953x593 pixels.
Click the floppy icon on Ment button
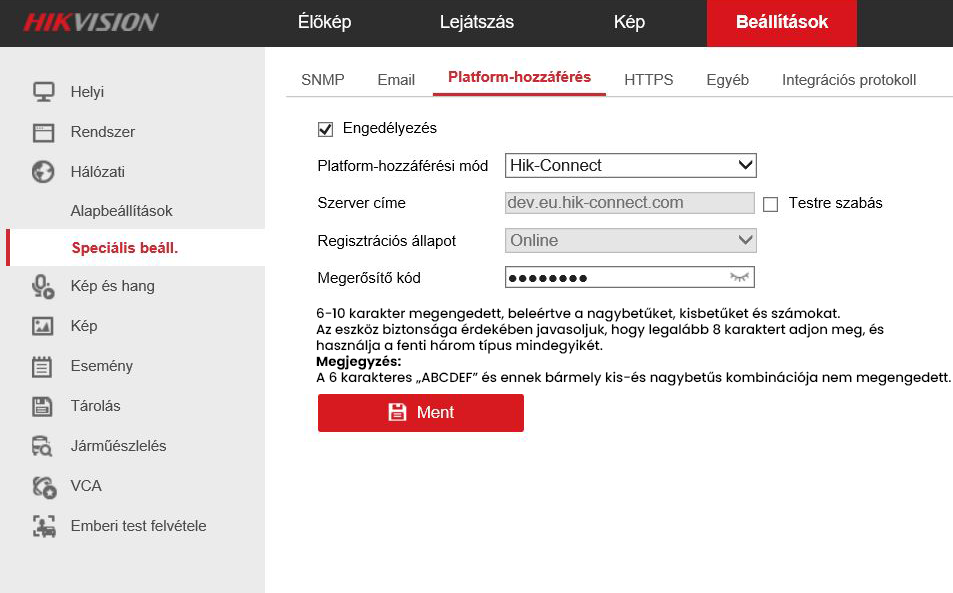click(397, 413)
